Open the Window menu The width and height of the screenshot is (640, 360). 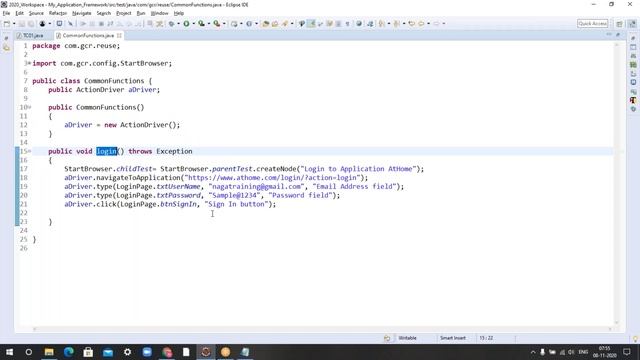point(159,13)
